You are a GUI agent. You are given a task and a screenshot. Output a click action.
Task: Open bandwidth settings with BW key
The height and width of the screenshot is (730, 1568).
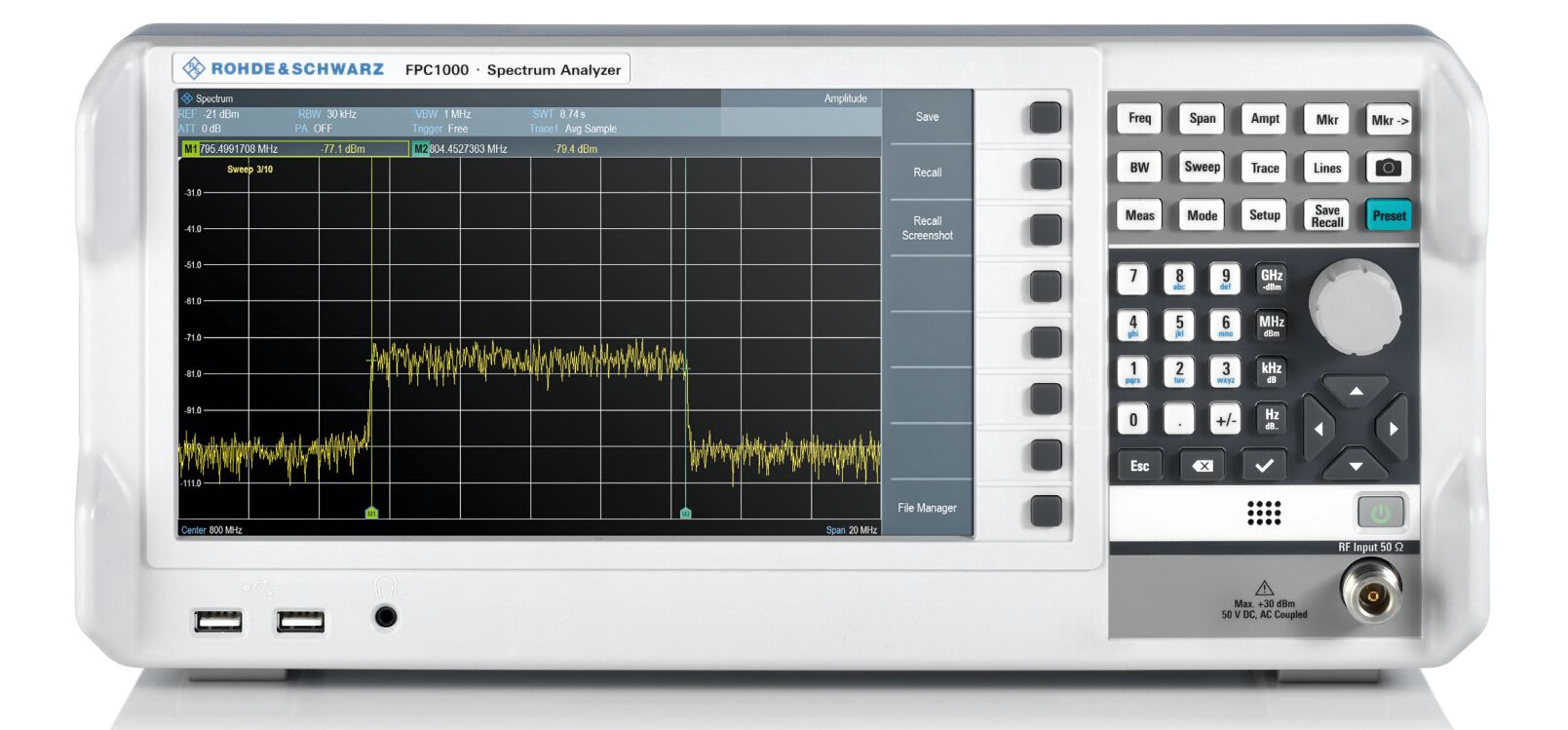pos(1139,167)
